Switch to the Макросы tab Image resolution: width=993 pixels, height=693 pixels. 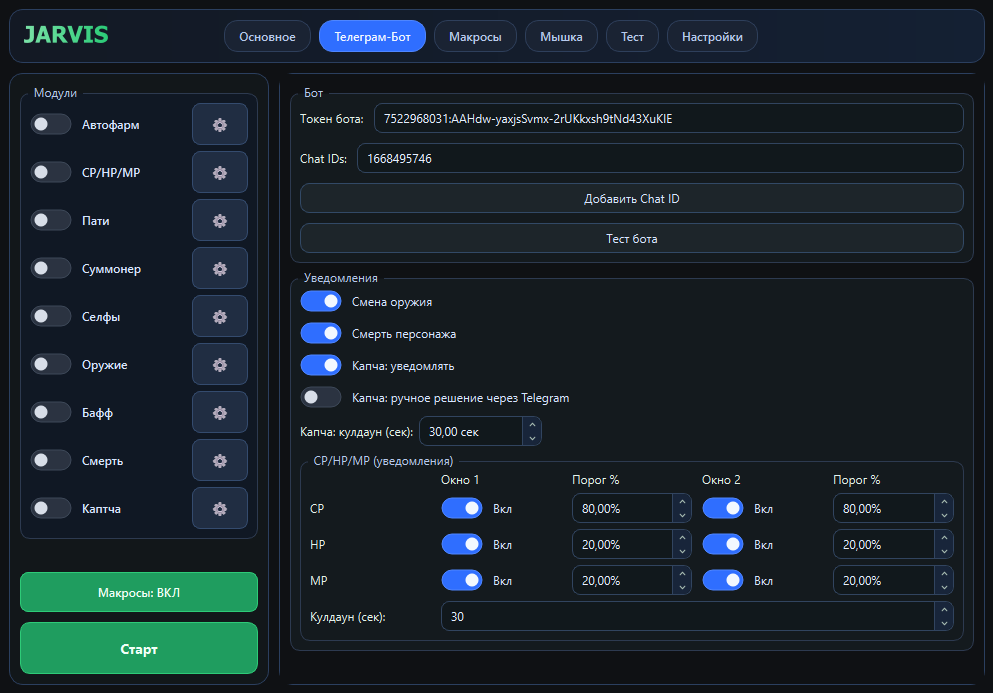[475, 37]
